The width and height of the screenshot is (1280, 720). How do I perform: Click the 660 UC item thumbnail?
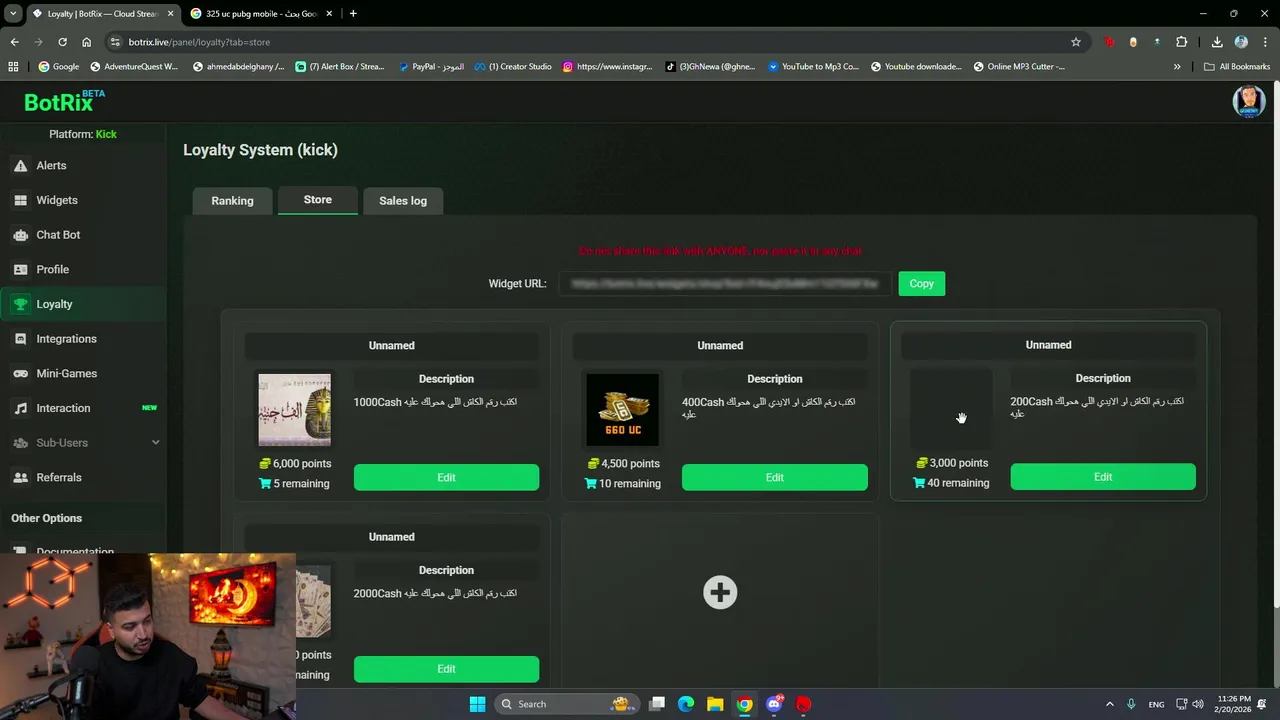point(622,410)
